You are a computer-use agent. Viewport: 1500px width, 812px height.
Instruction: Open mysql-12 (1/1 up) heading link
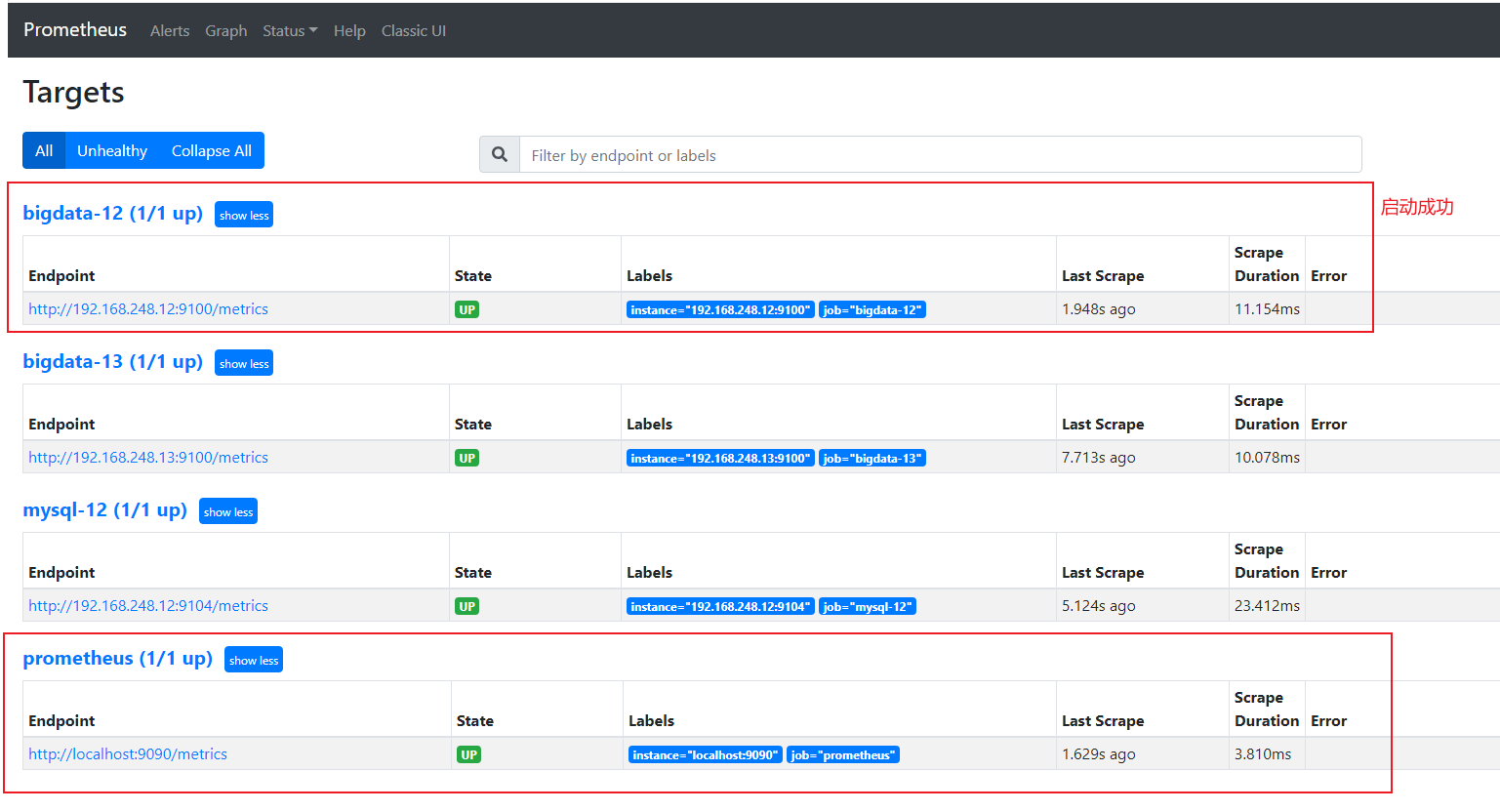coord(105,509)
